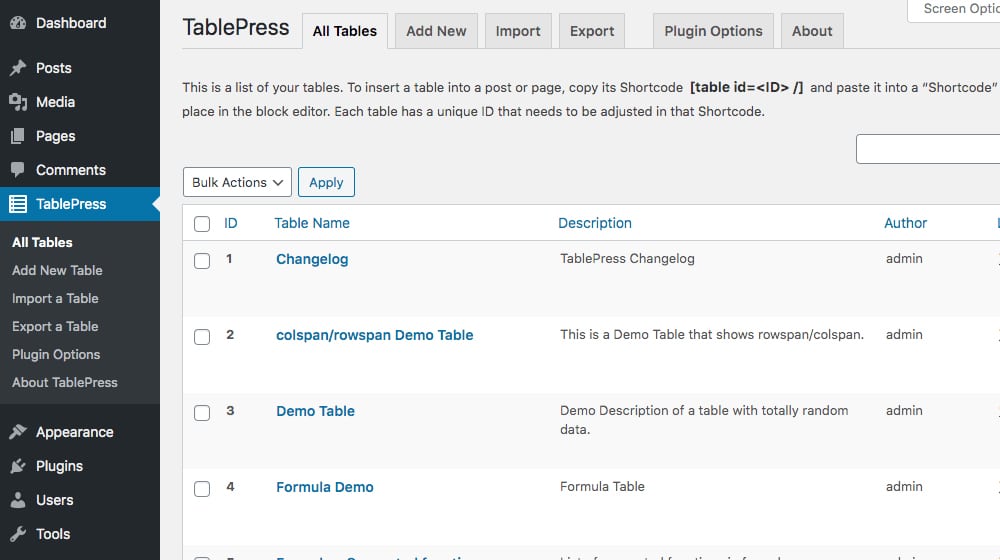
Task: Sort by Author column header
Action: [x=905, y=223]
